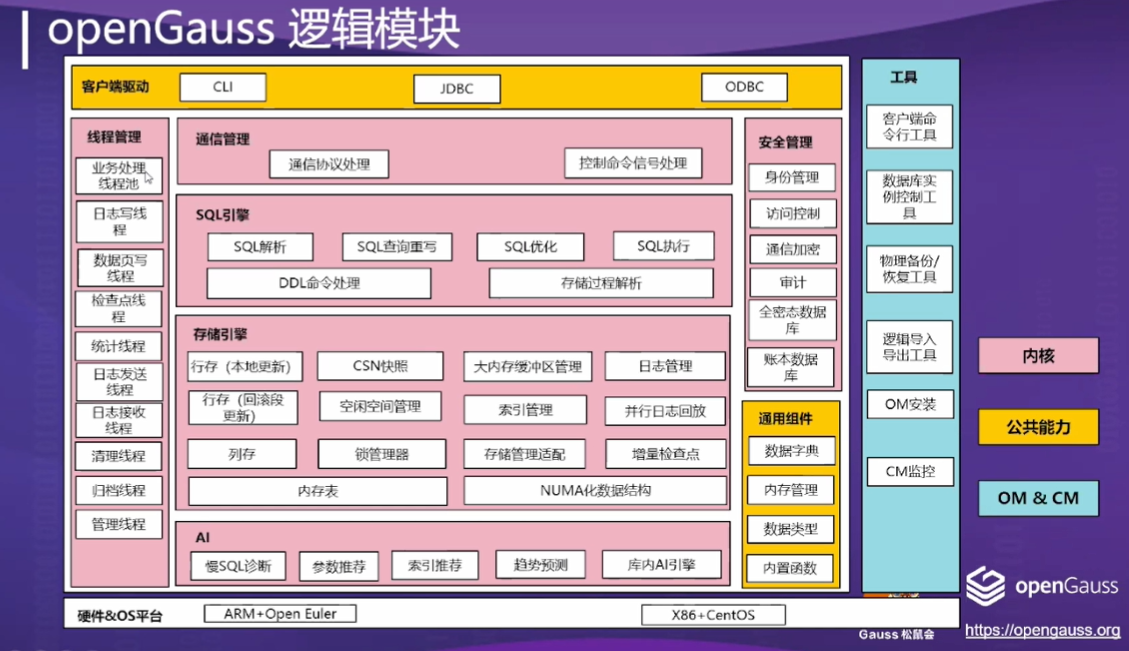Click the 数据字典 component box
The width and height of the screenshot is (1129, 651).
pos(791,451)
